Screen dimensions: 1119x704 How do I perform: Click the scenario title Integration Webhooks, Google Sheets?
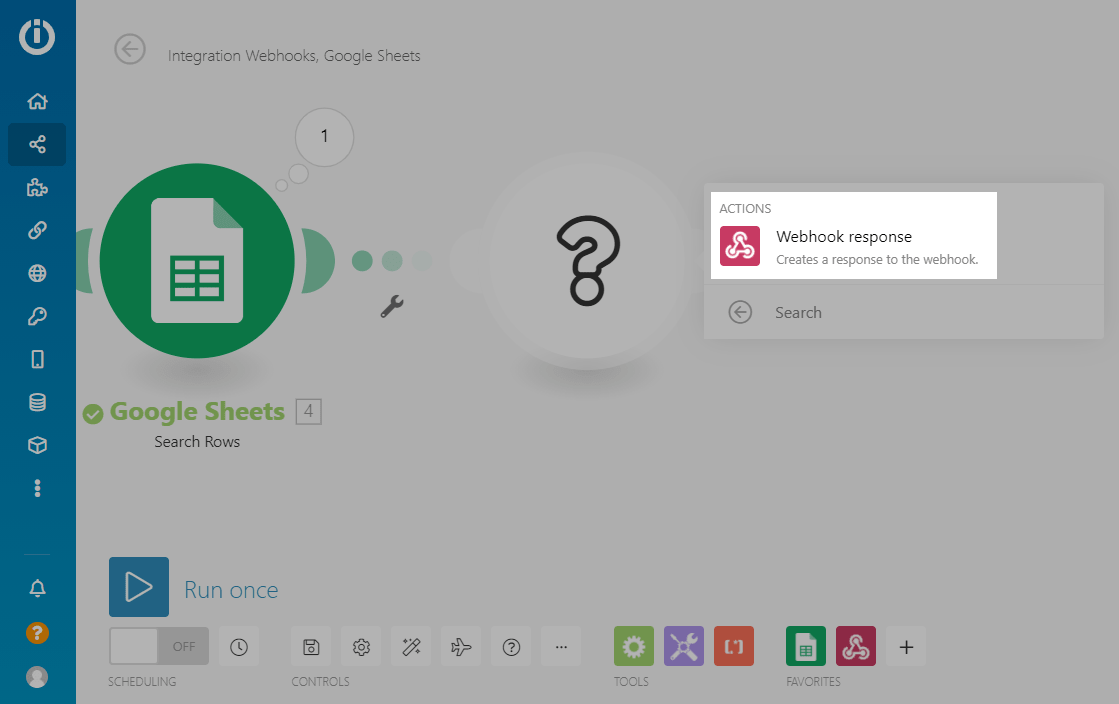tap(294, 56)
